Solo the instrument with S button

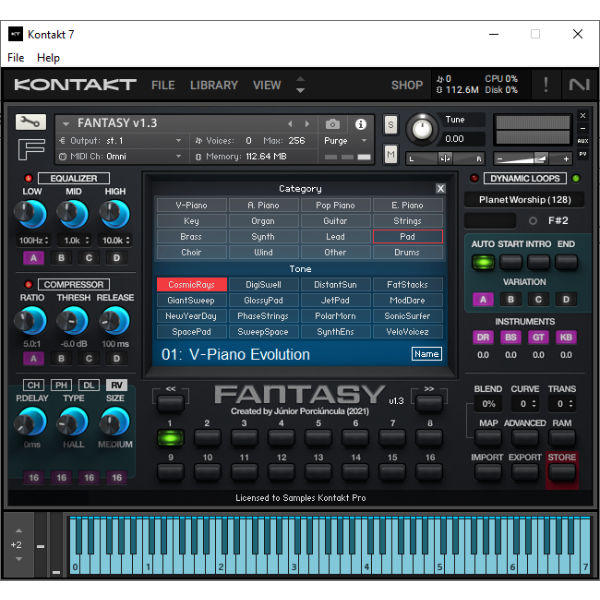pos(390,124)
